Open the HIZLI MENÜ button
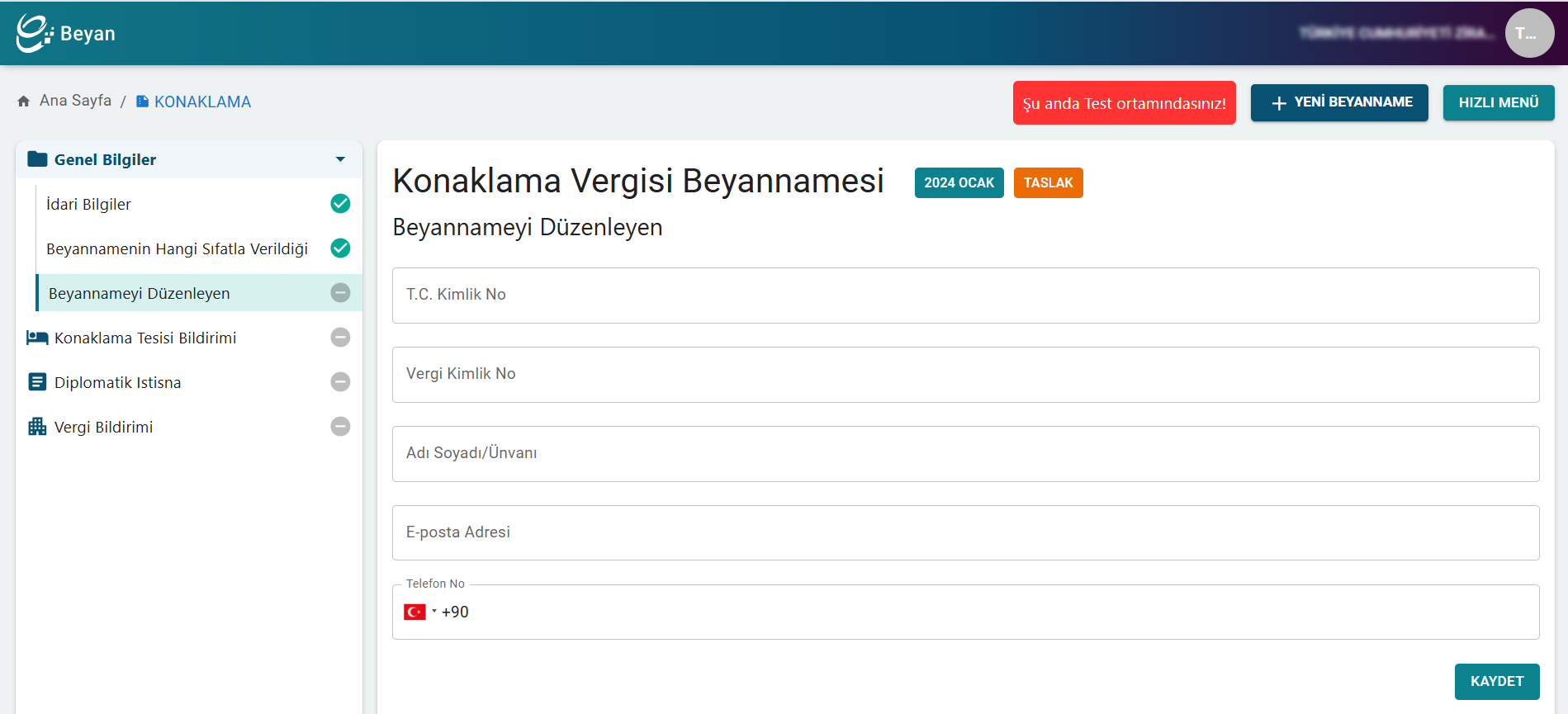The image size is (1568, 714). pyautogui.click(x=1499, y=102)
